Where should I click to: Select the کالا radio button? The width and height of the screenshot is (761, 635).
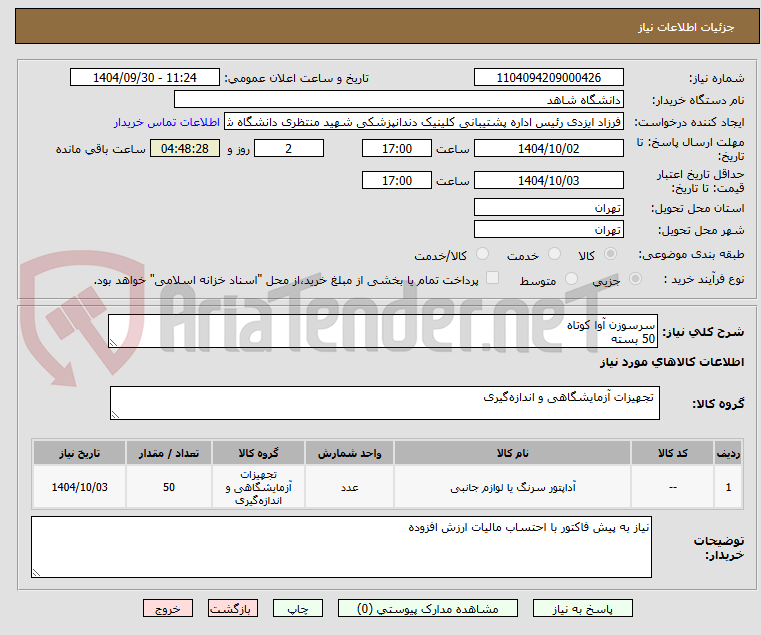[x=611, y=254]
